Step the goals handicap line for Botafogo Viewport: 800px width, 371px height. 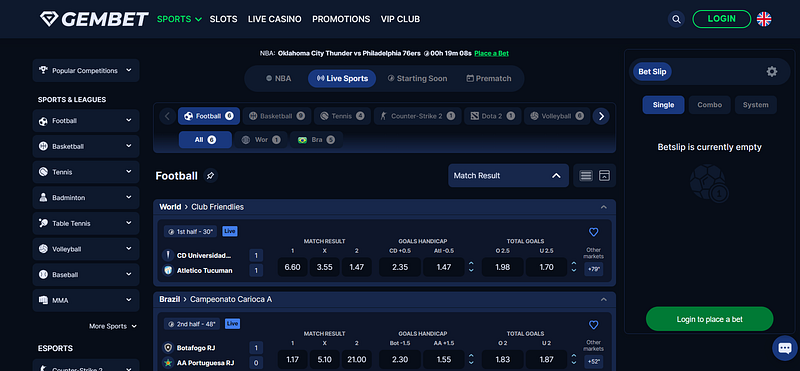pos(471,359)
